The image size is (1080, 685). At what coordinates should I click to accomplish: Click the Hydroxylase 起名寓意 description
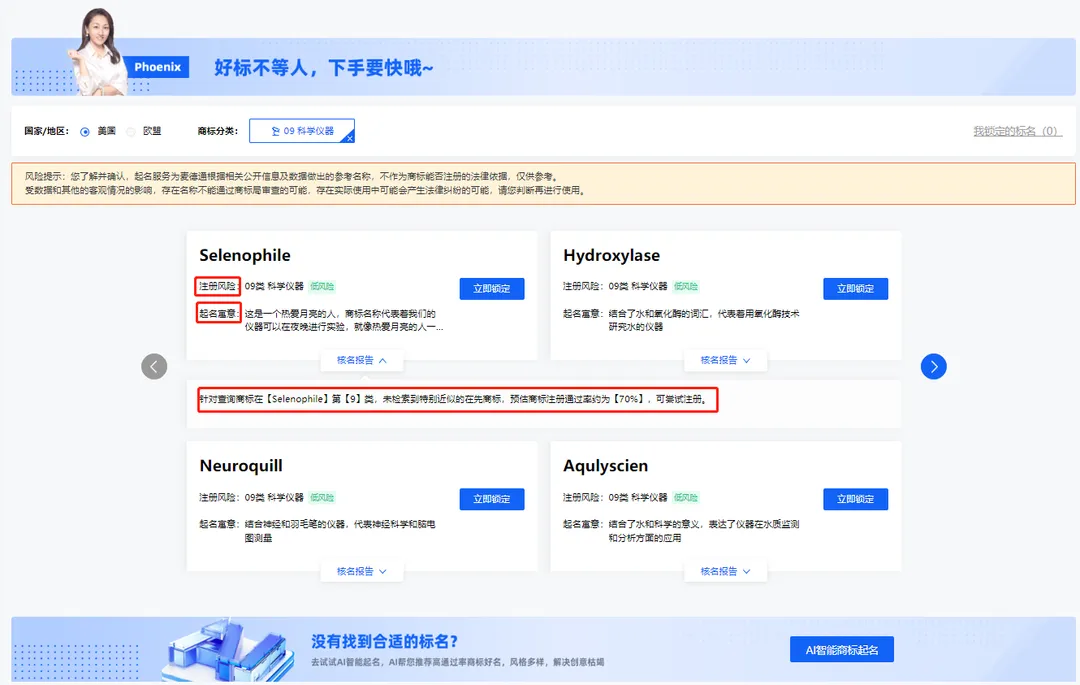704,320
